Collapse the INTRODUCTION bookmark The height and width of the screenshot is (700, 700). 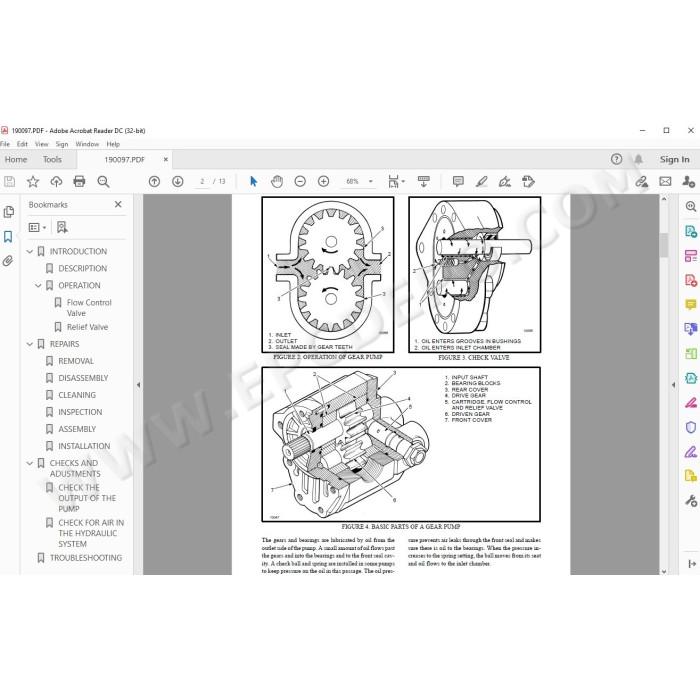pyautogui.click(x=30, y=252)
